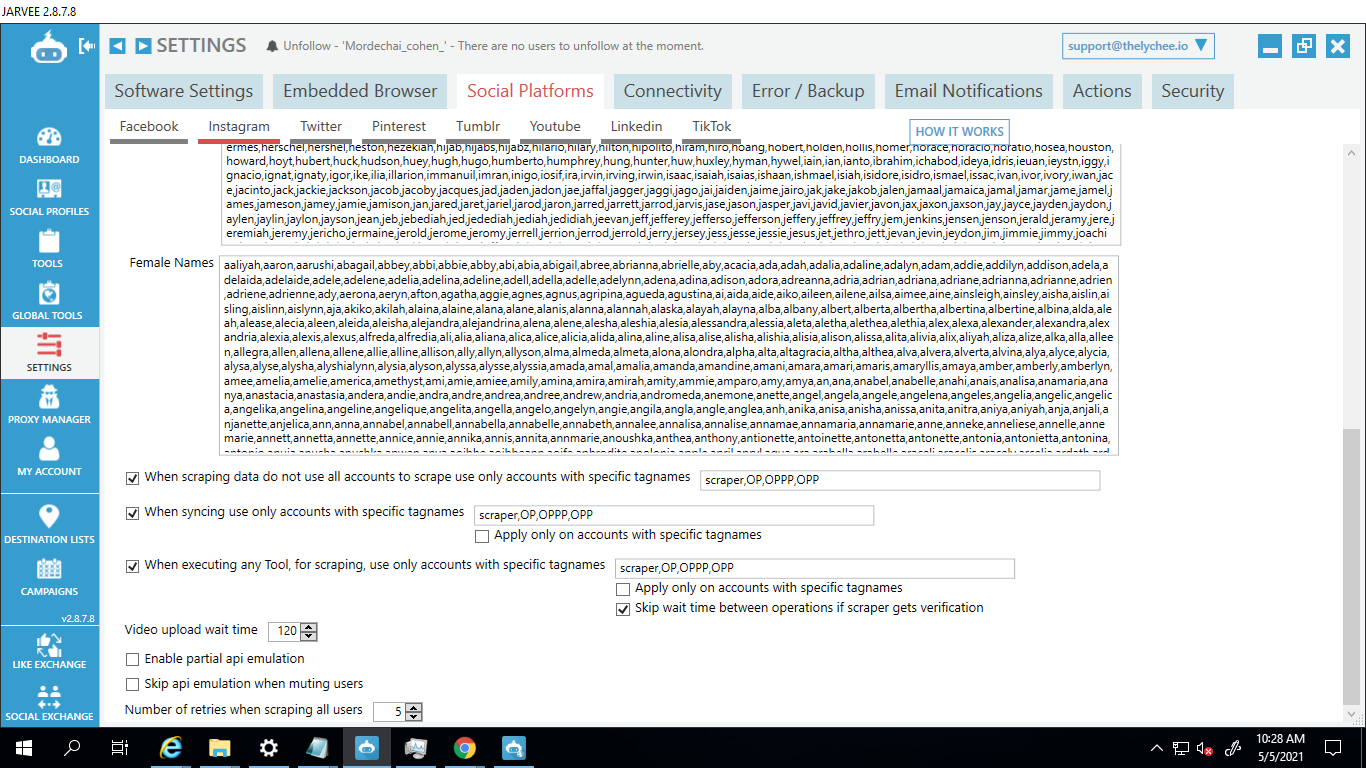This screenshot has width=1366, height=768.
Task: Click the settings page vertical scrollbar
Action: click(1352, 565)
